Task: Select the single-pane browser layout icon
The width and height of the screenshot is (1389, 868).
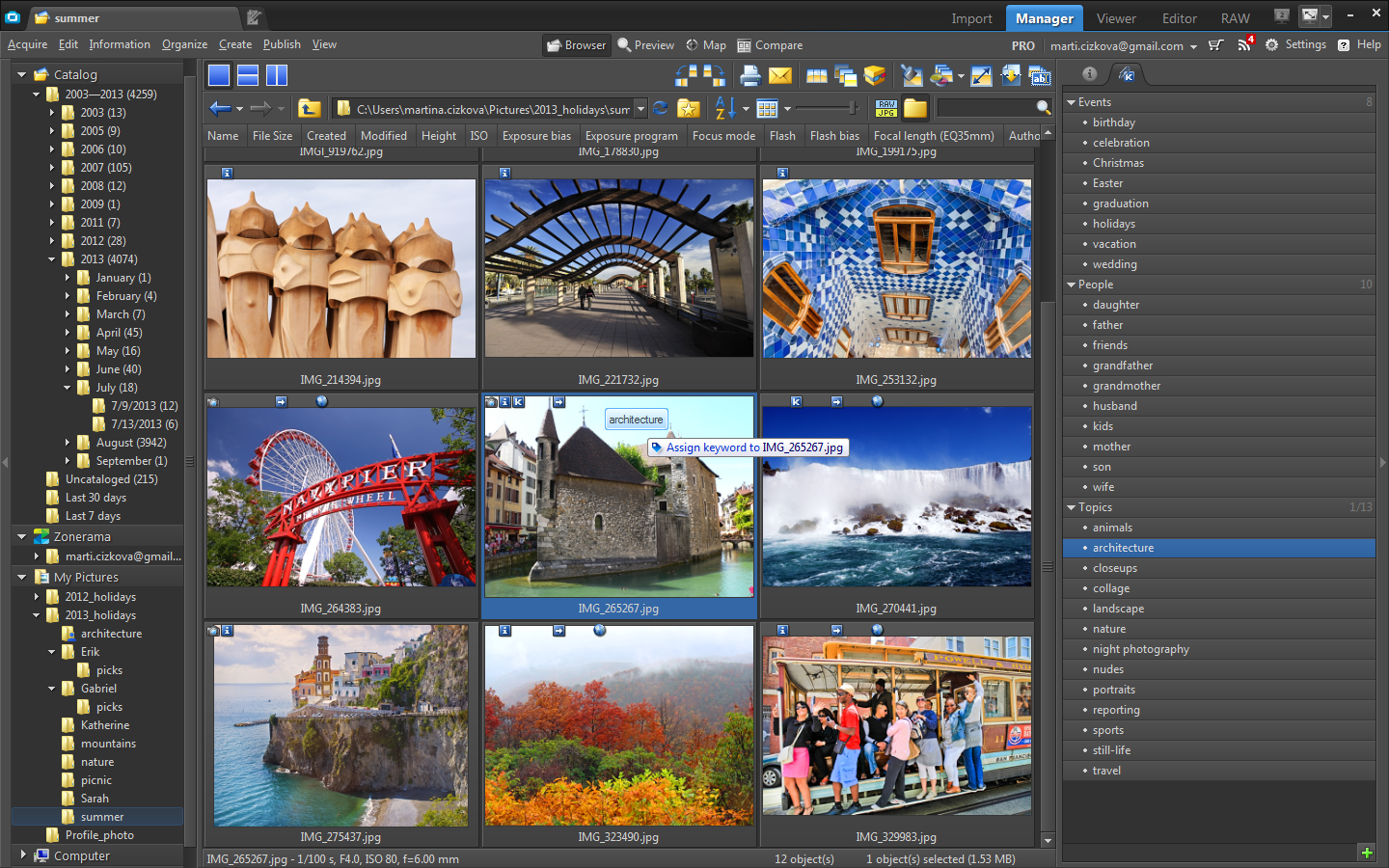Action: [x=219, y=75]
